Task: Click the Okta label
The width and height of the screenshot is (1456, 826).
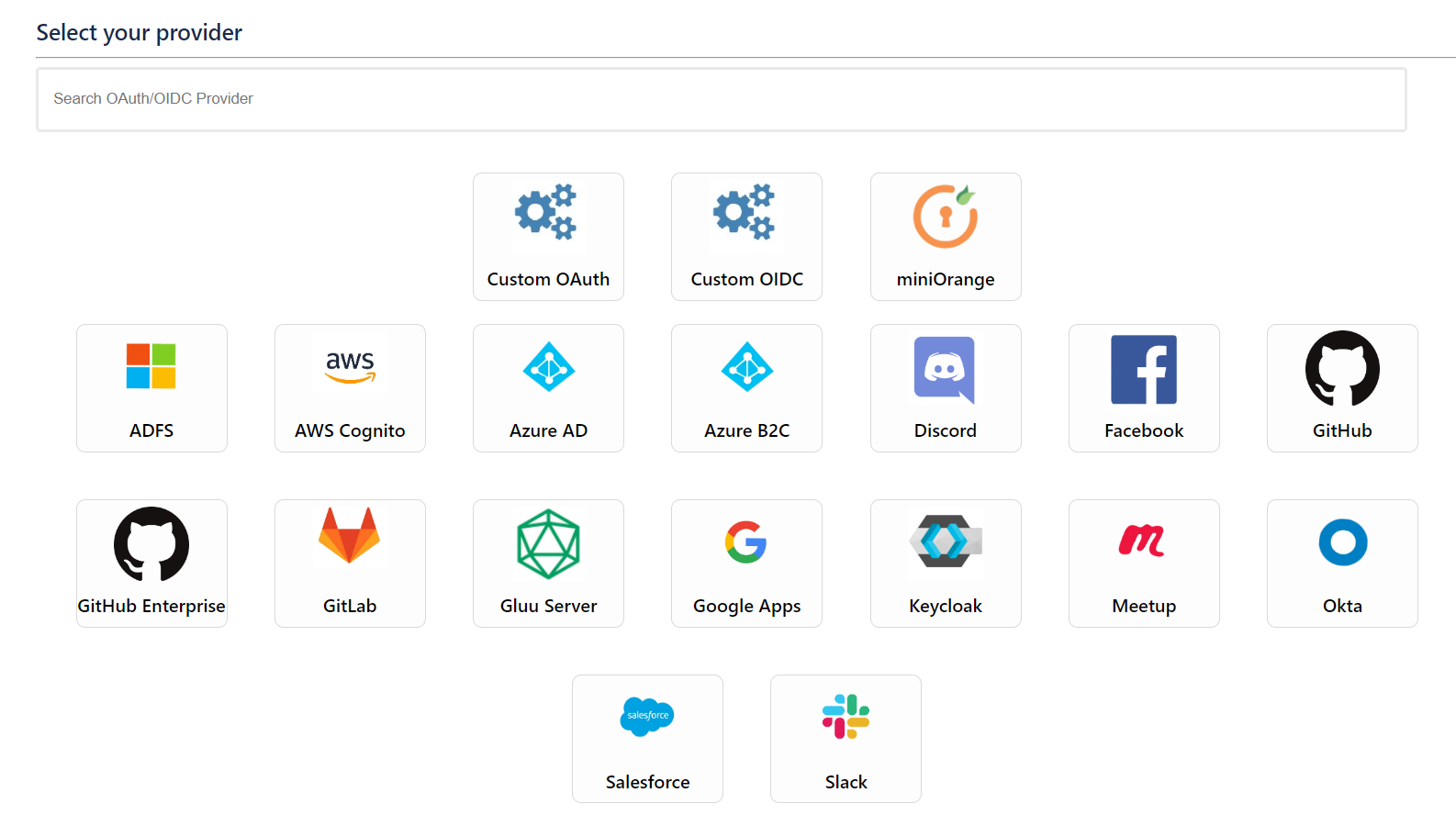Action: tap(1342, 606)
